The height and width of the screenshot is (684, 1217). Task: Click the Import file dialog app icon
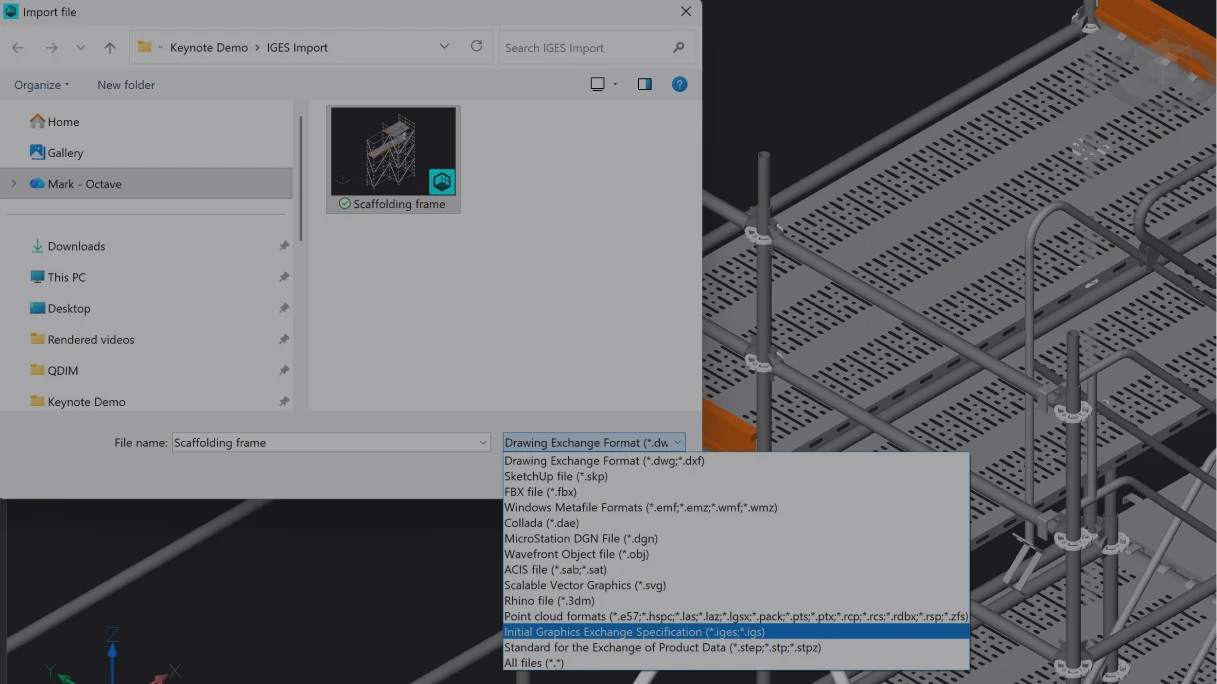11,12
